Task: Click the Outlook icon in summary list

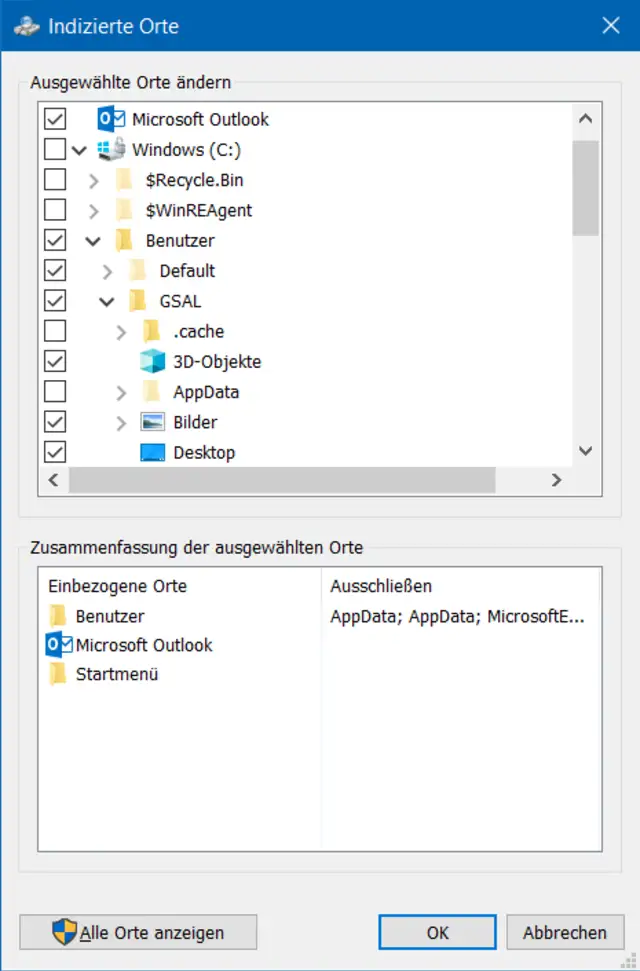Action: (x=59, y=645)
